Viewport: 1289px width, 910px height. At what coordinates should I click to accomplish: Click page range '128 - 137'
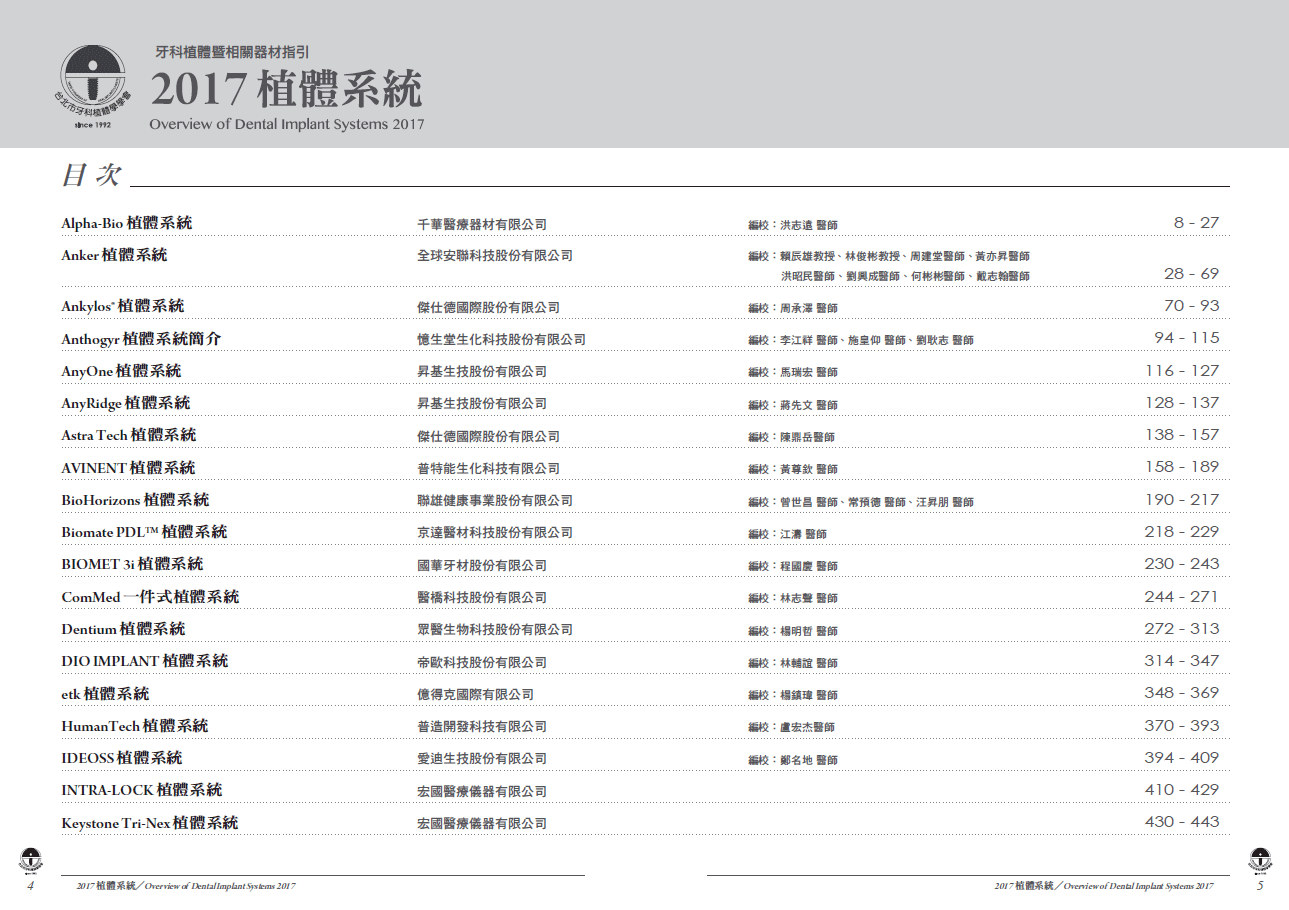click(x=1182, y=403)
